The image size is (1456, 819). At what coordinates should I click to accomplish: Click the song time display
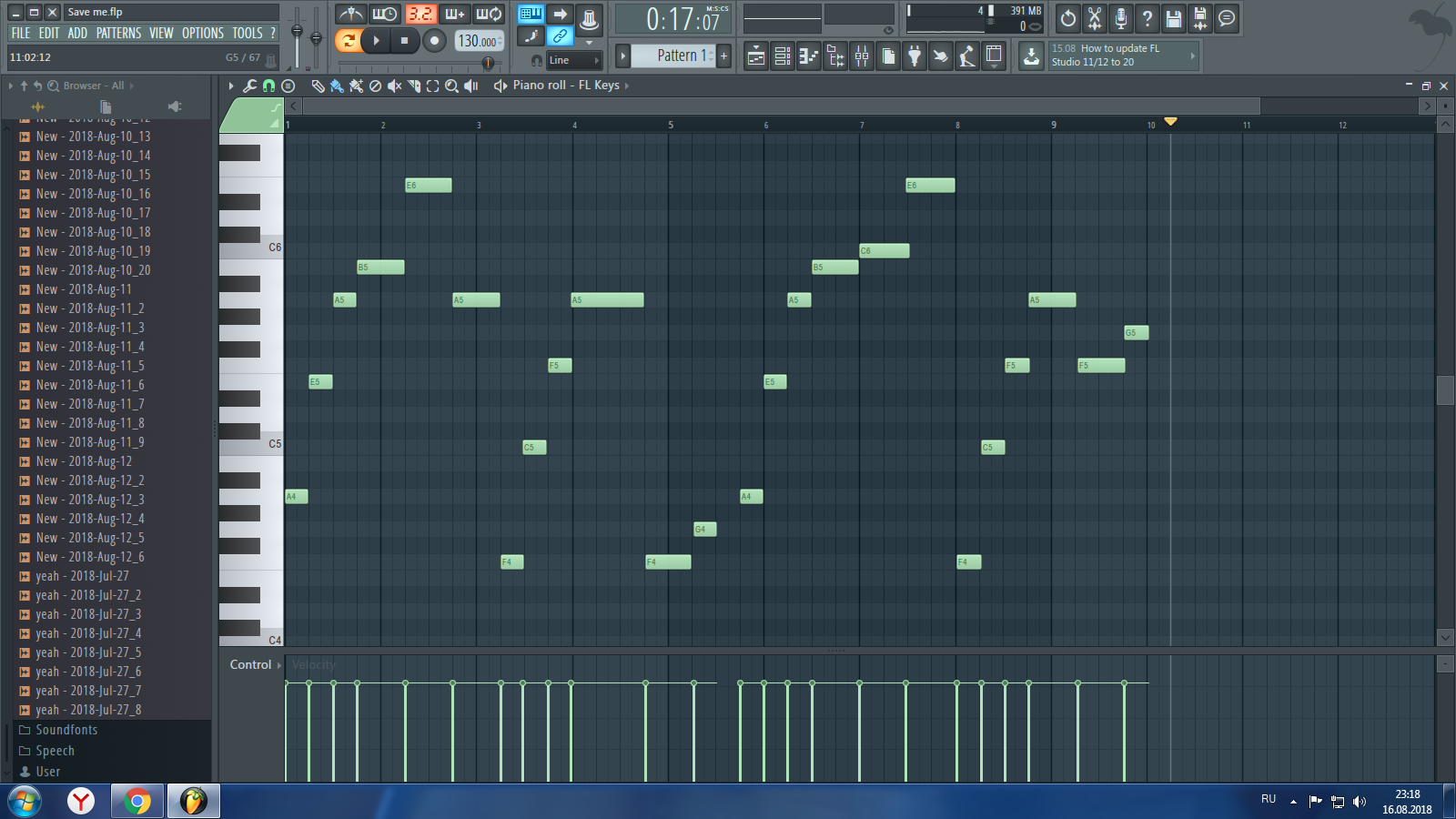click(674, 19)
